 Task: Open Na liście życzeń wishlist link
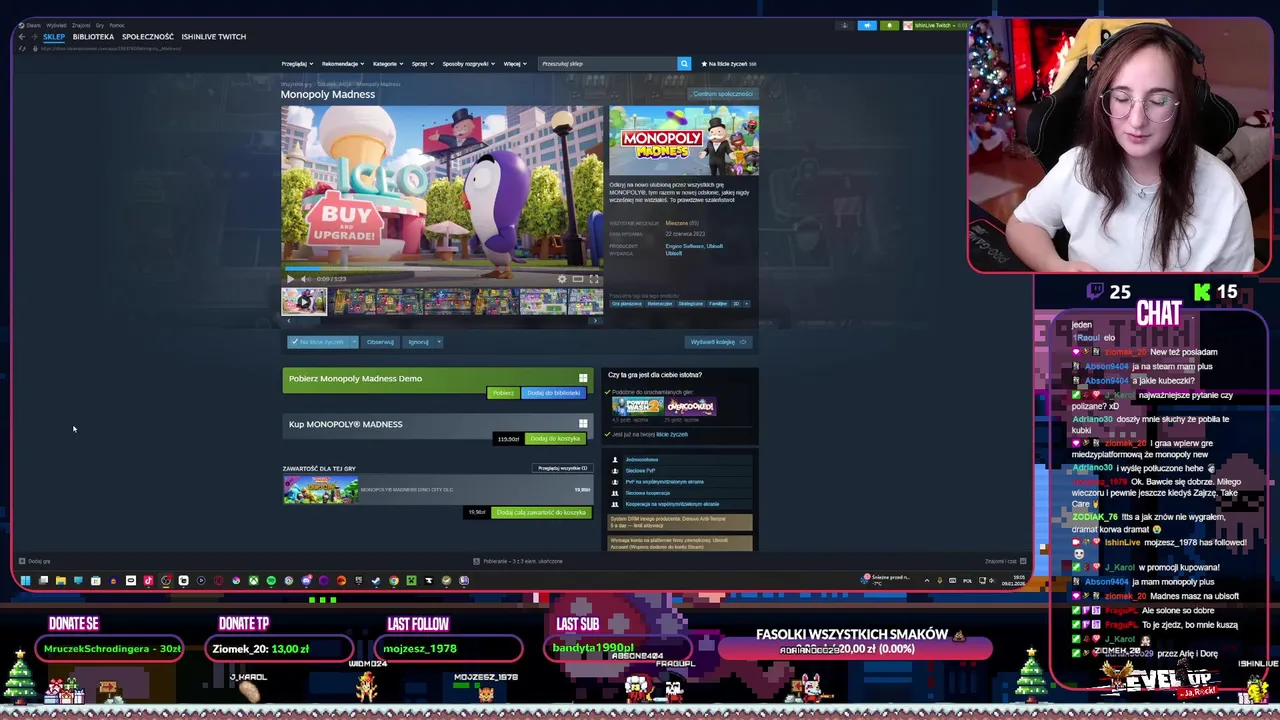[729, 64]
